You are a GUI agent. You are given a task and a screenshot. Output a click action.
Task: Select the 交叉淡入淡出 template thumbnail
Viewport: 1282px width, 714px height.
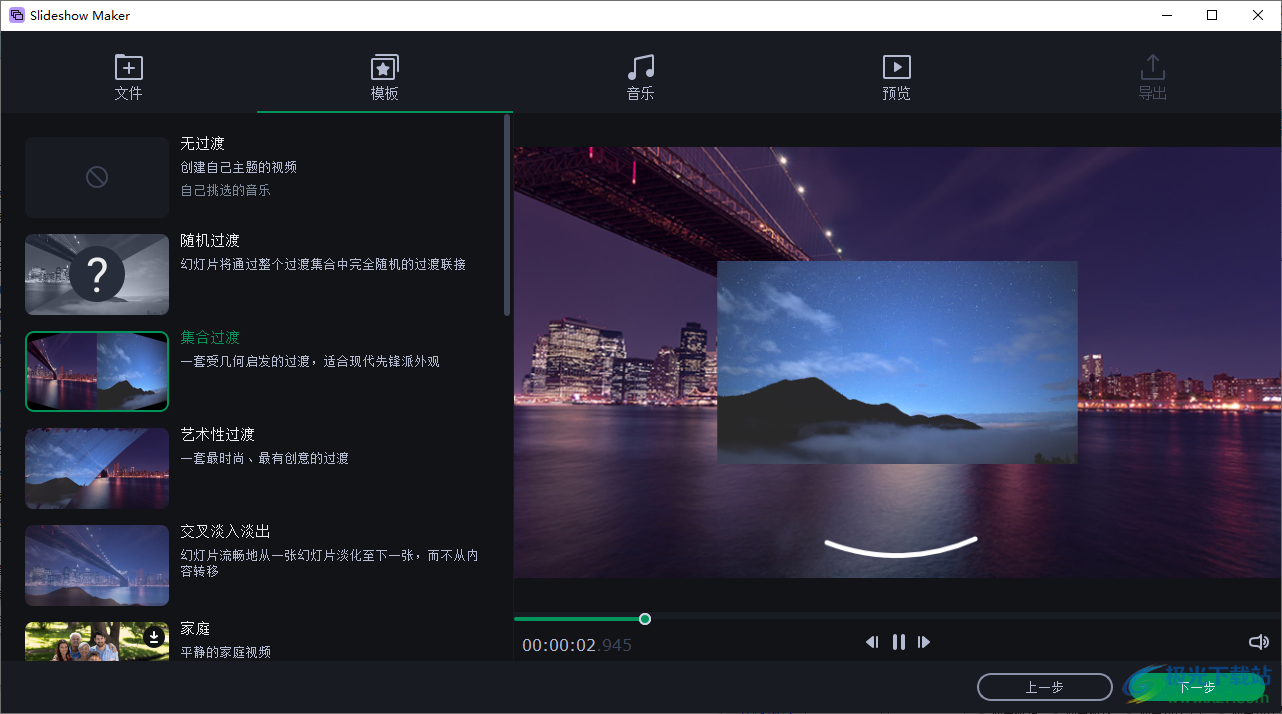[97, 565]
